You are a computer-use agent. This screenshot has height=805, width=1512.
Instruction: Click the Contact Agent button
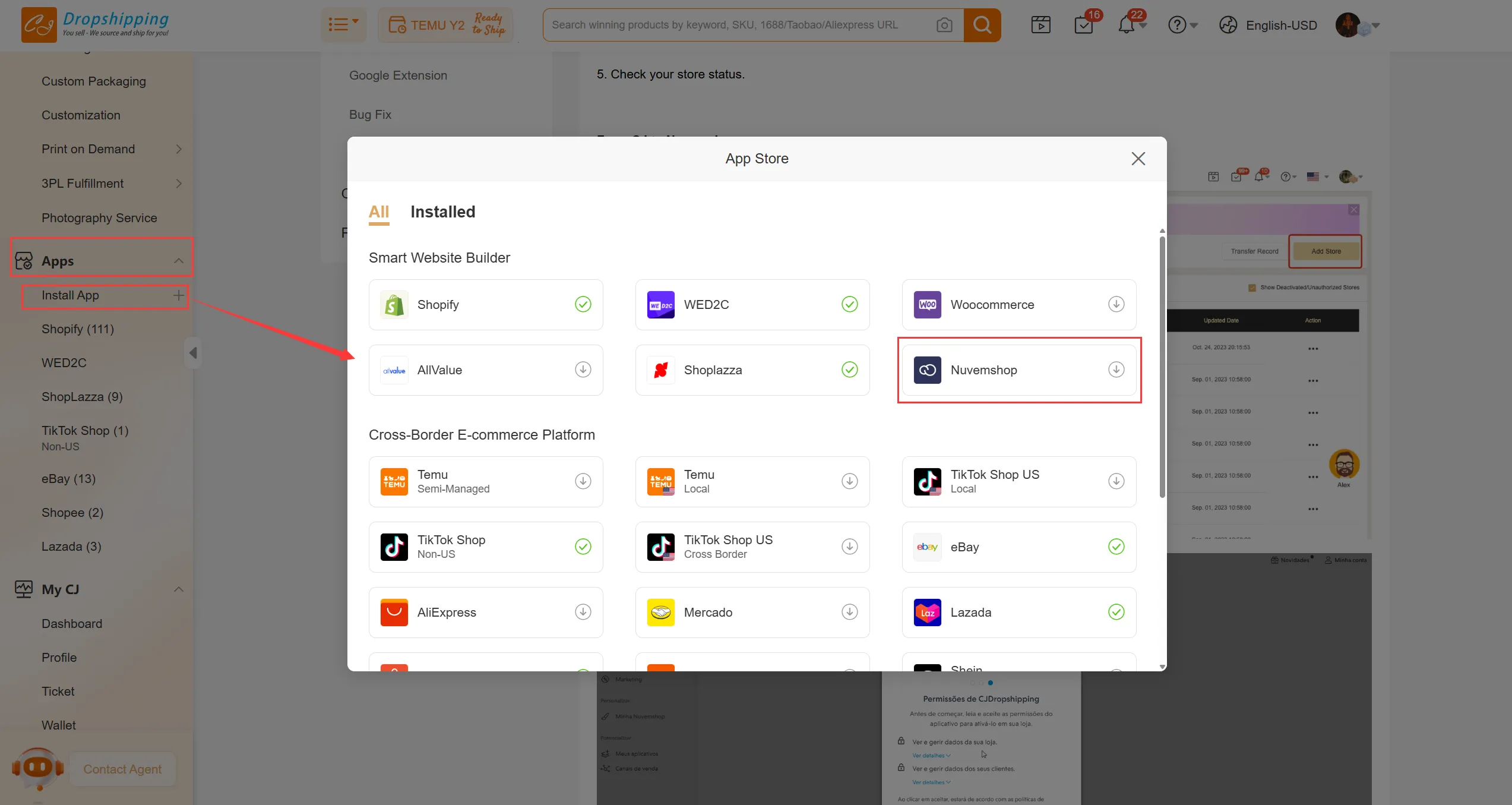(x=122, y=769)
